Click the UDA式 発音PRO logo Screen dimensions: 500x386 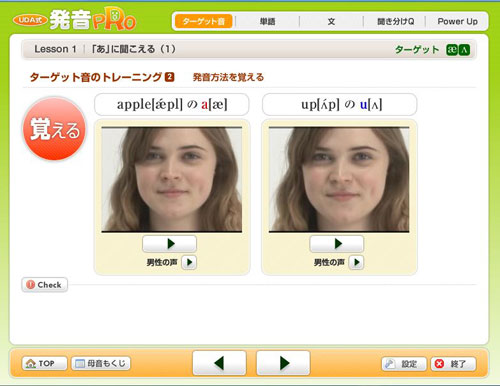pos(75,20)
